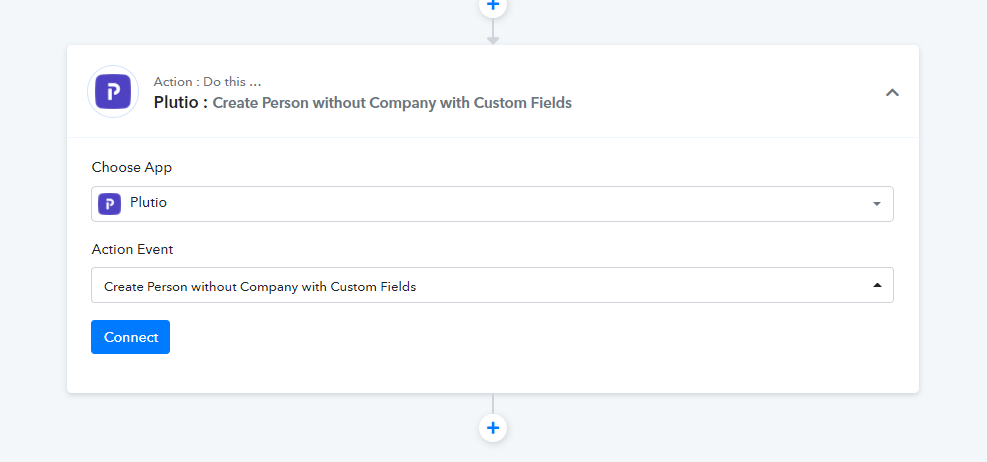Click the grey header subtitle about Create Person
Viewport: 987px width, 462px height.
pos(392,103)
